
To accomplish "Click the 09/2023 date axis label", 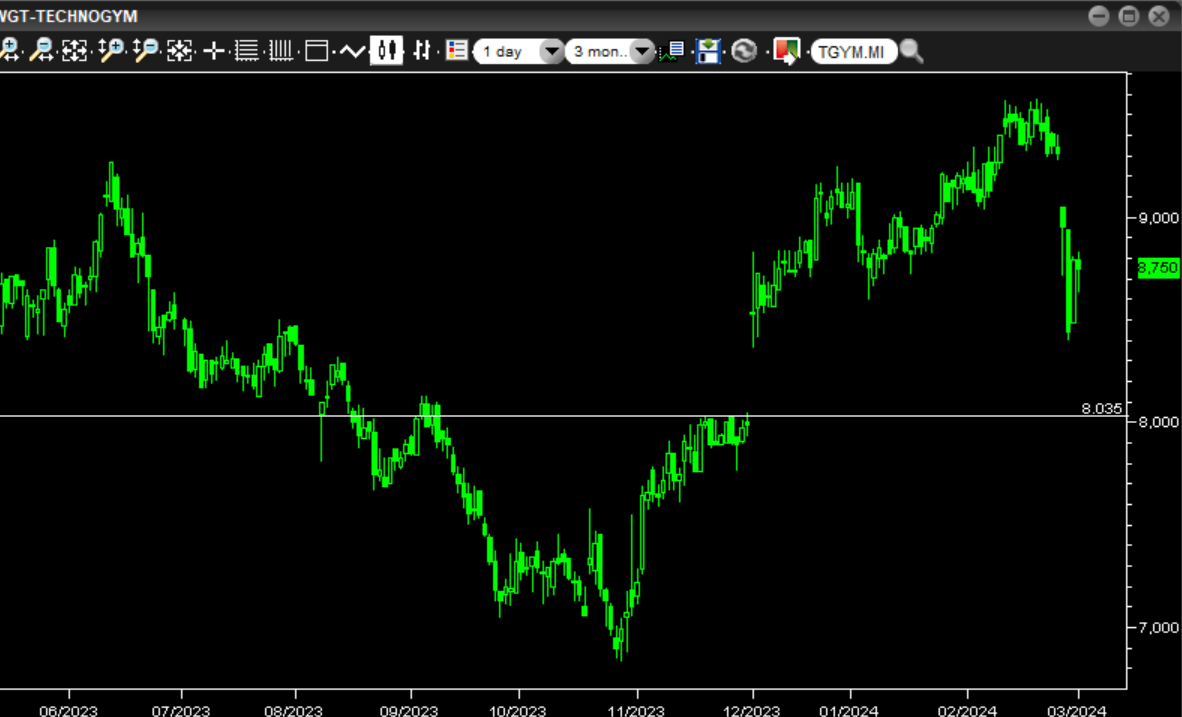I will (x=409, y=710).
